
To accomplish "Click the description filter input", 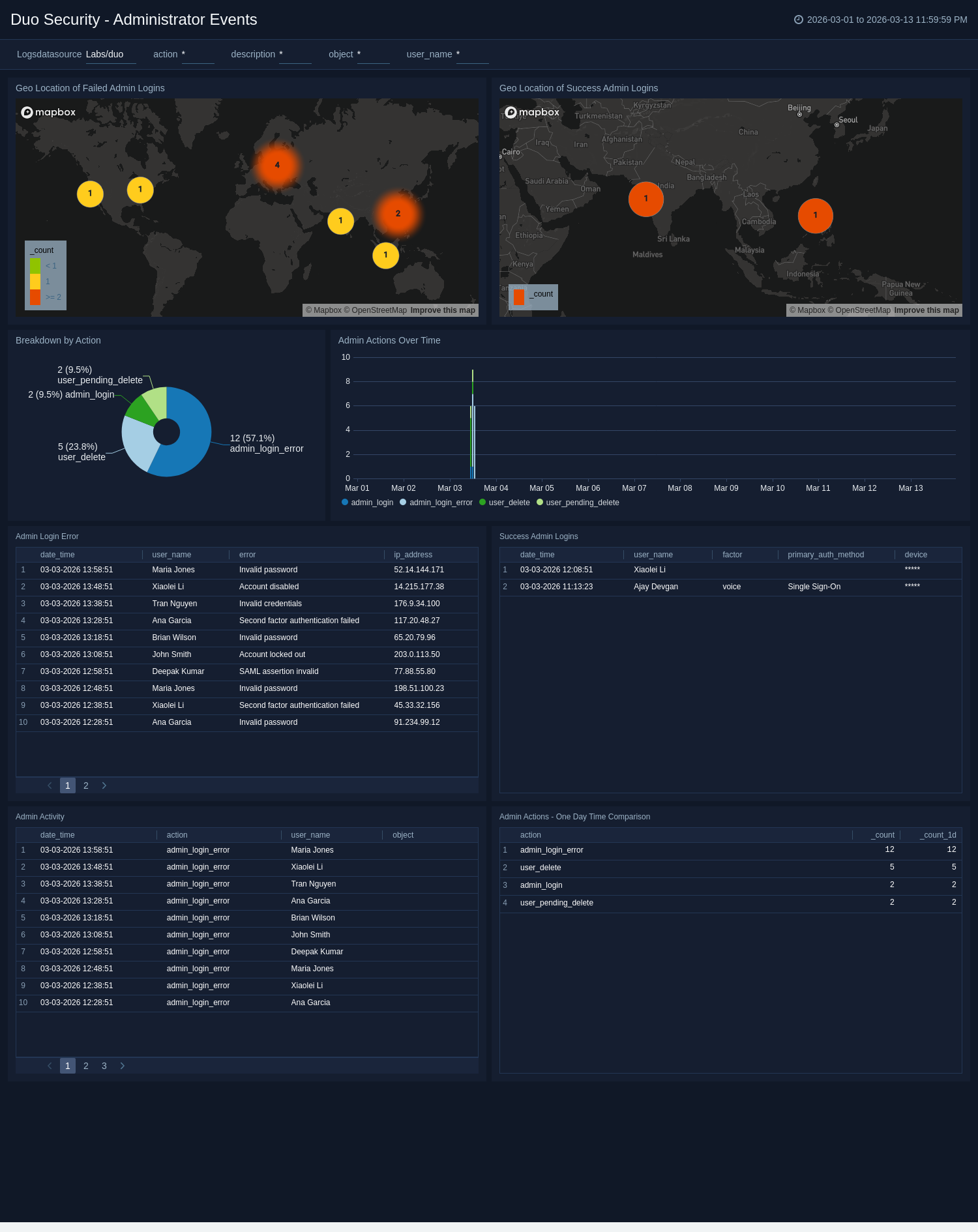I will point(295,55).
